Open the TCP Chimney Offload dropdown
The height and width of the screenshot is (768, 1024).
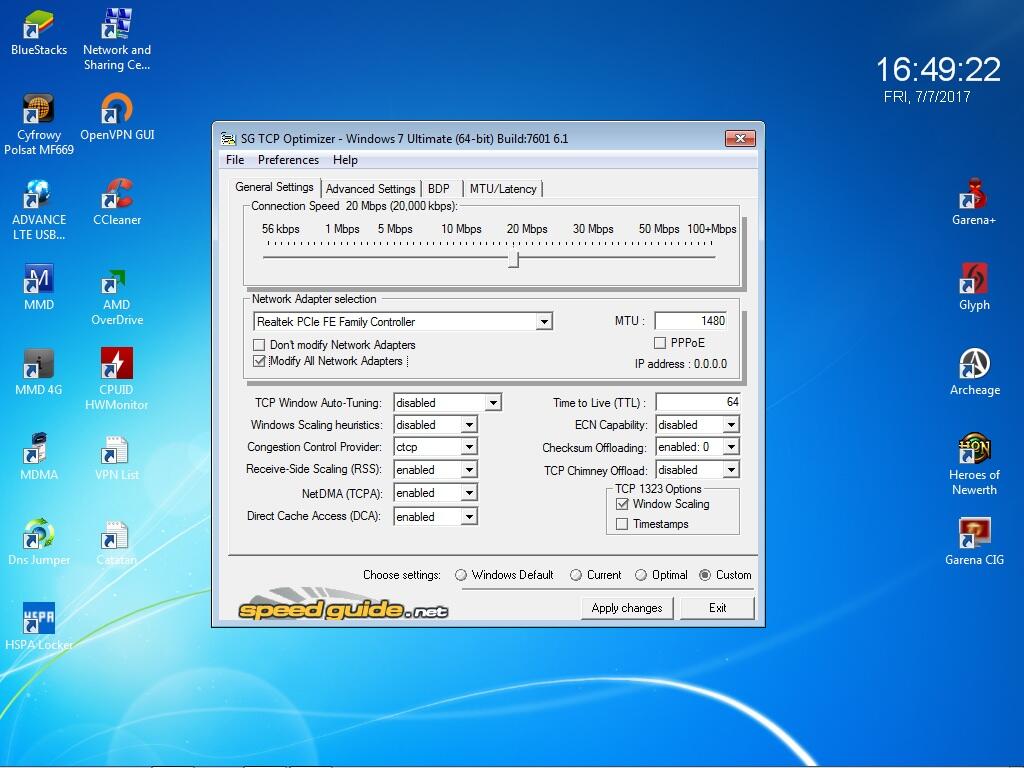730,470
